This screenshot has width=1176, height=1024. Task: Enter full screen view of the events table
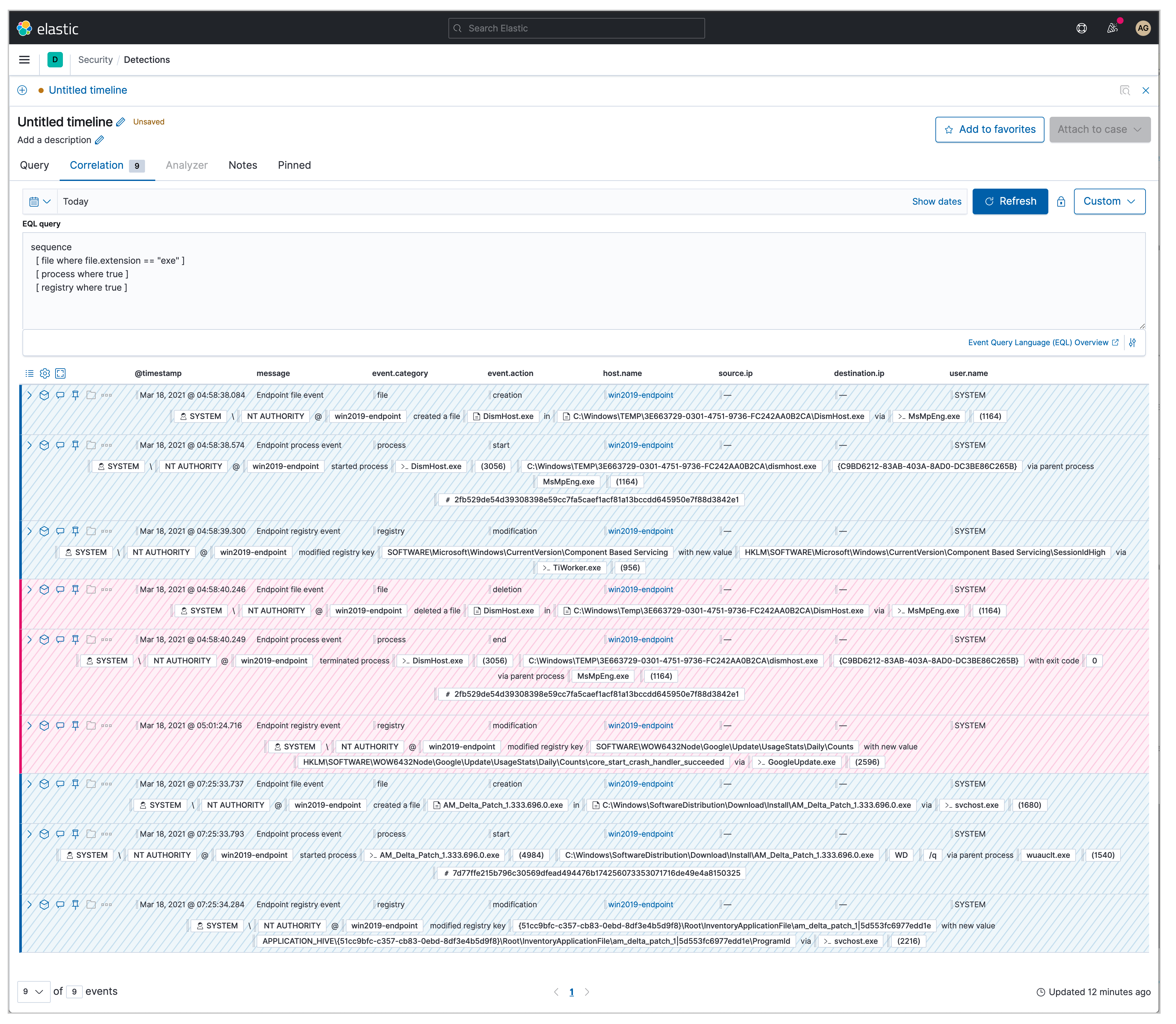coord(61,373)
